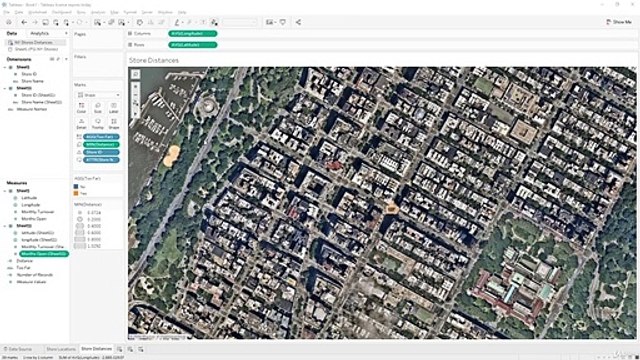This screenshot has width=640, height=360.
Task: Click the Store Distances view title
Action: click(154, 60)
